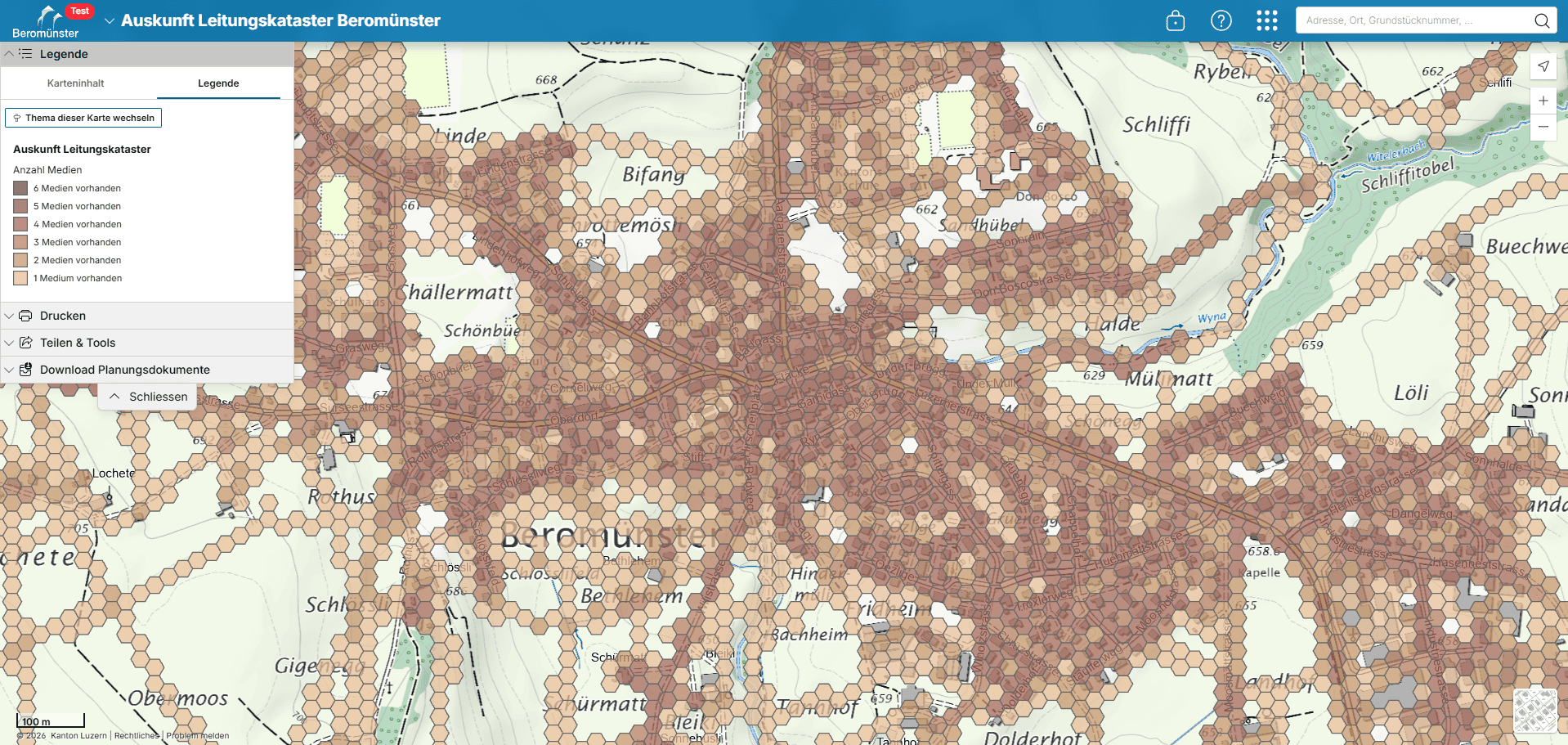The width and height of the screenshot is (1568, 745).
Task: Select the Legende tab
Action: point(218,83)
